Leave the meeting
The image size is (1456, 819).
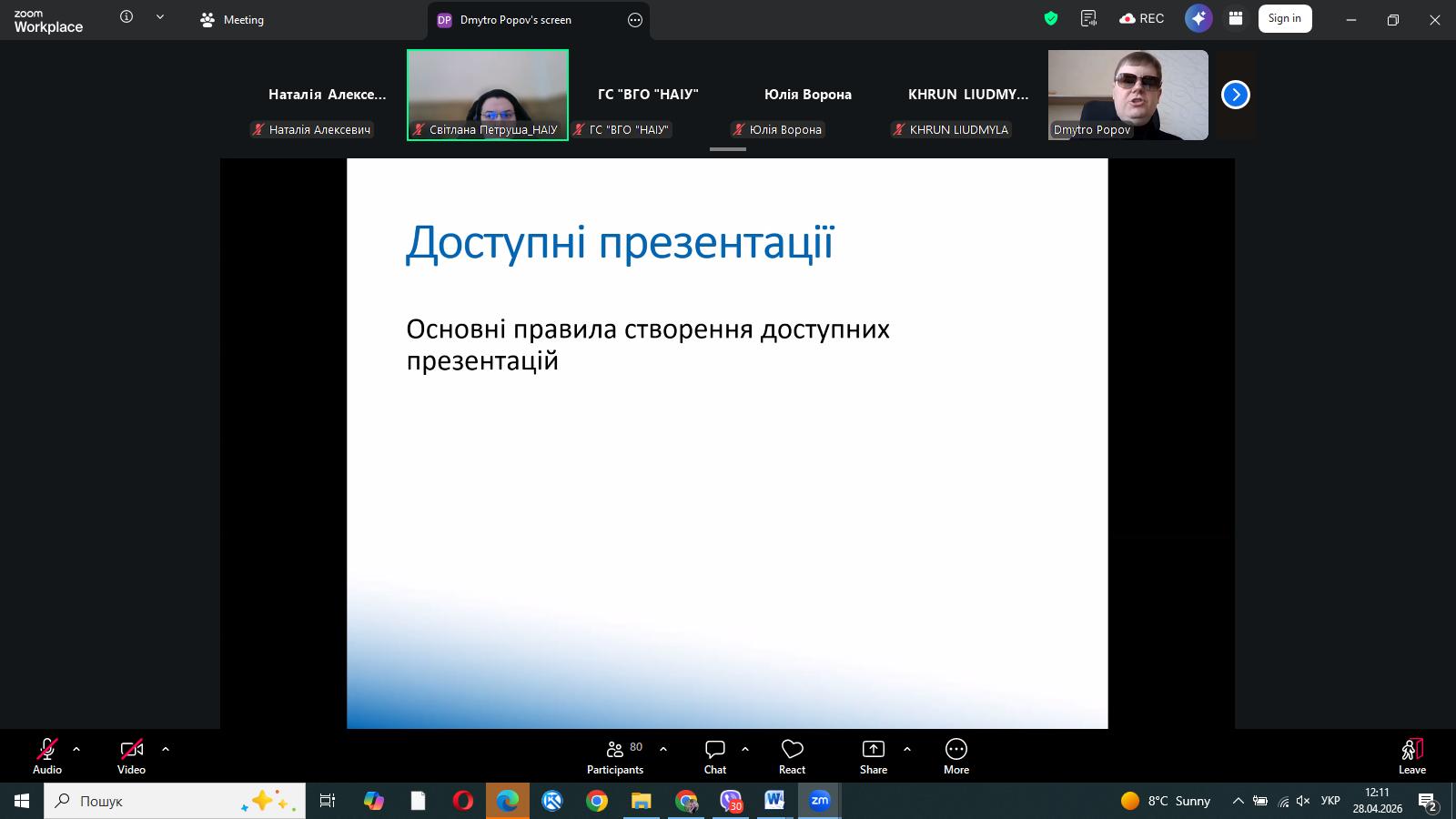[1412, 756]
